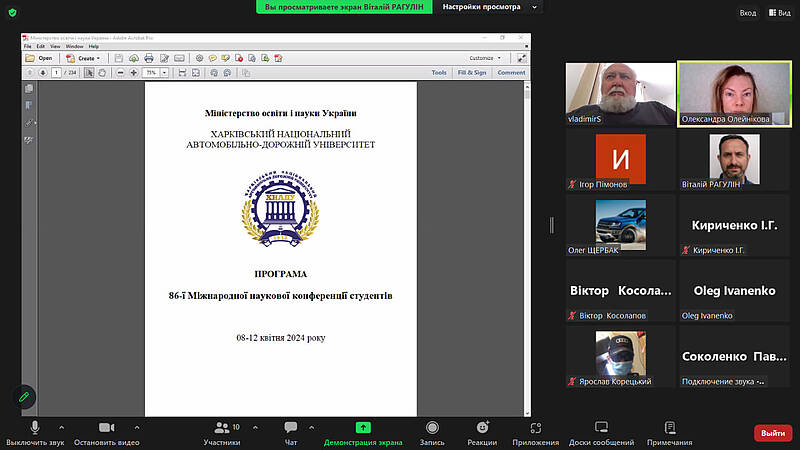Open the Window menu in Acrobat

pyautogui.click(x=74, y=46)
